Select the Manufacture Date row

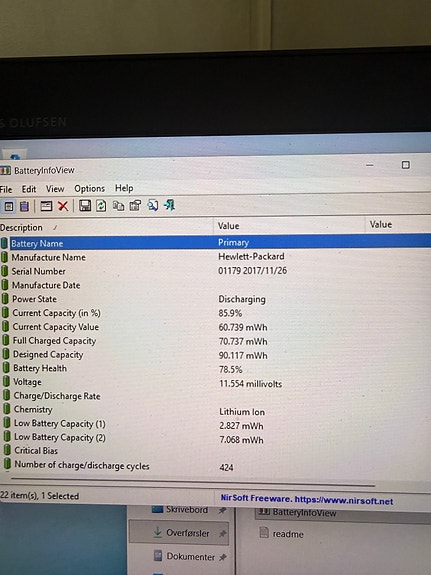tap(216, 285)
